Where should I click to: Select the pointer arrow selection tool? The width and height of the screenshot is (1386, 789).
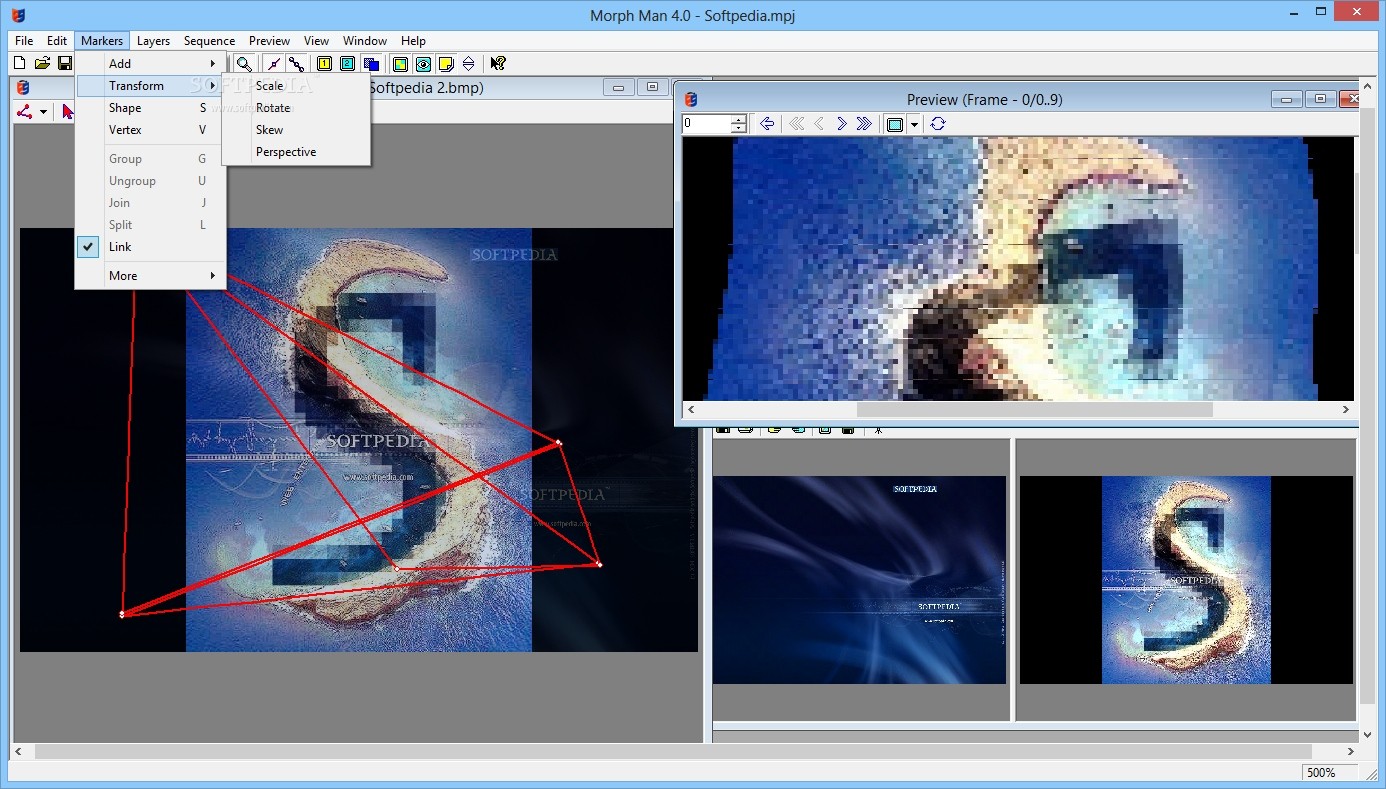pos(67,111)
